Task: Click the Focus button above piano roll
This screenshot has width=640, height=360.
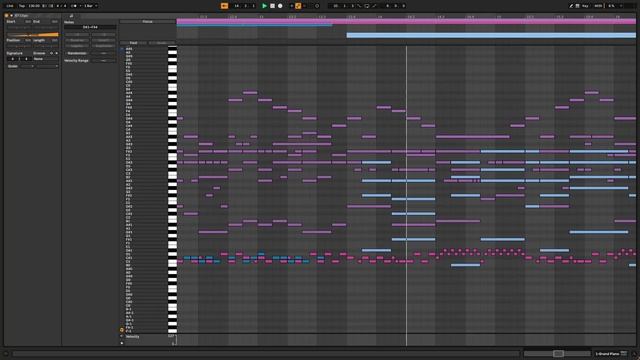Action: (x=147, y=22)
